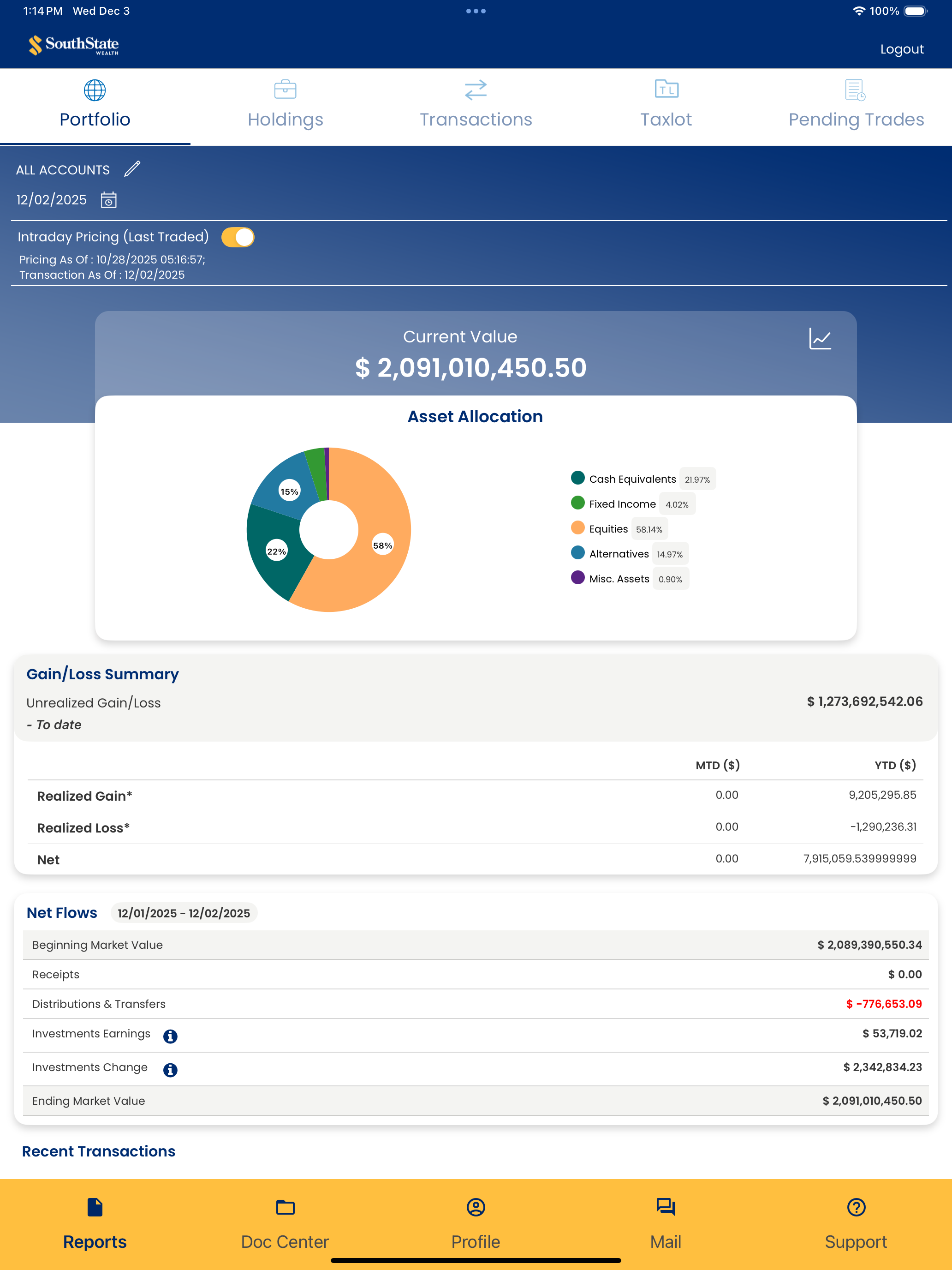Open the Pending Trades document icon
952x1270 pixels.
(x=855, y=90)
